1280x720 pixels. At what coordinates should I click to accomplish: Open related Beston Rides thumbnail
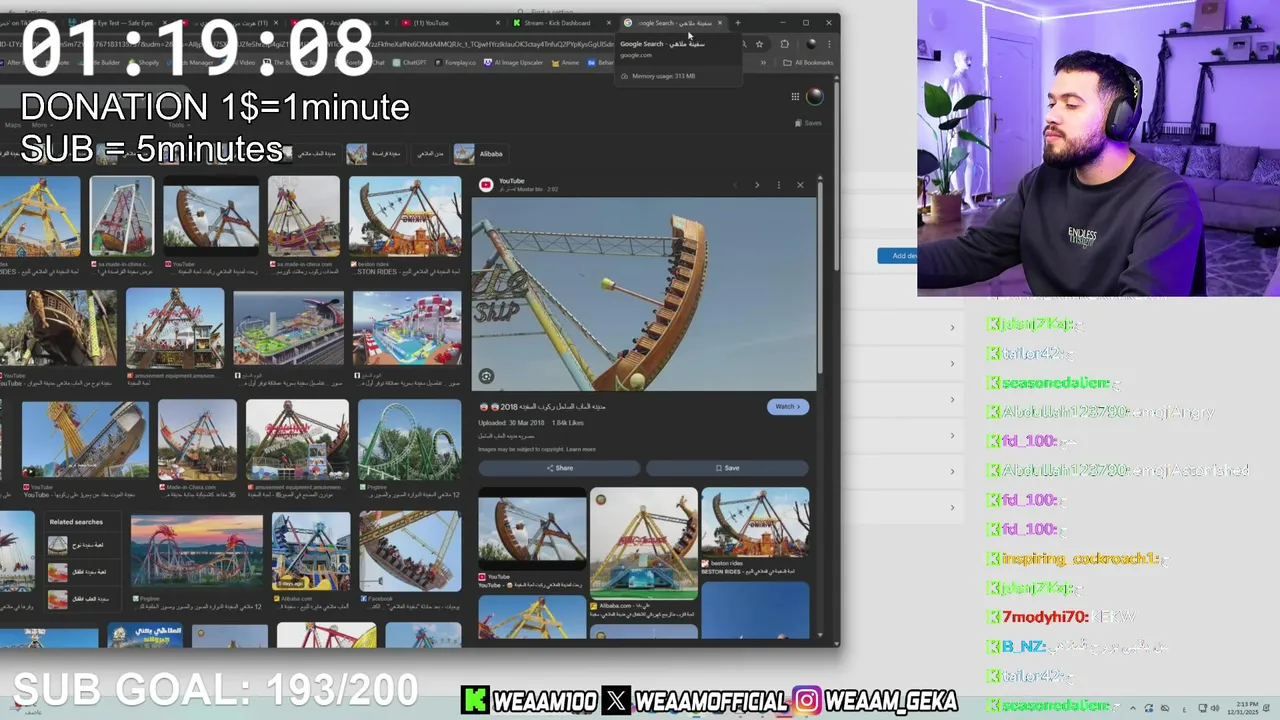click(x=755, y=523)
